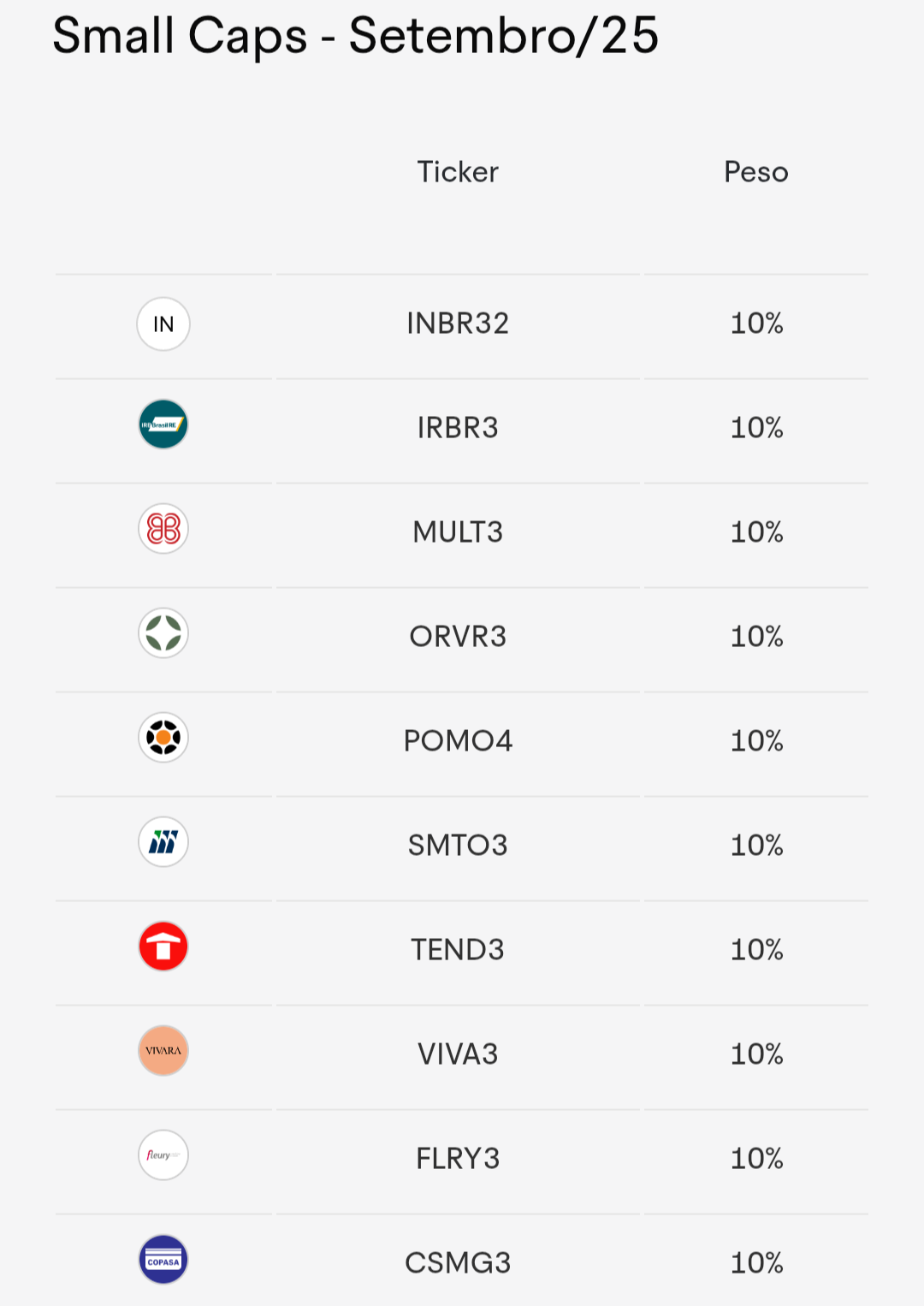Select the red Tenda logo icon
Viewport: 924px width, 1306px height.
coord(163,947)
